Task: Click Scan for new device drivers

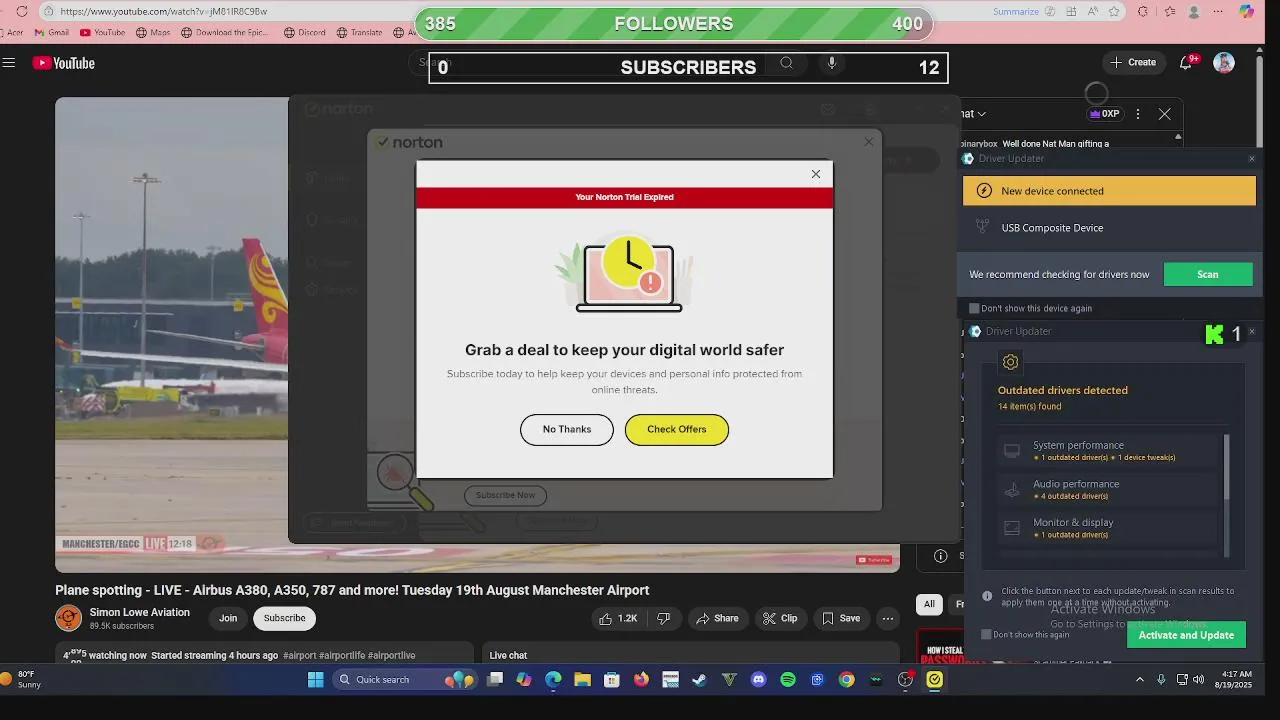Action: [x=1208, y=275]
